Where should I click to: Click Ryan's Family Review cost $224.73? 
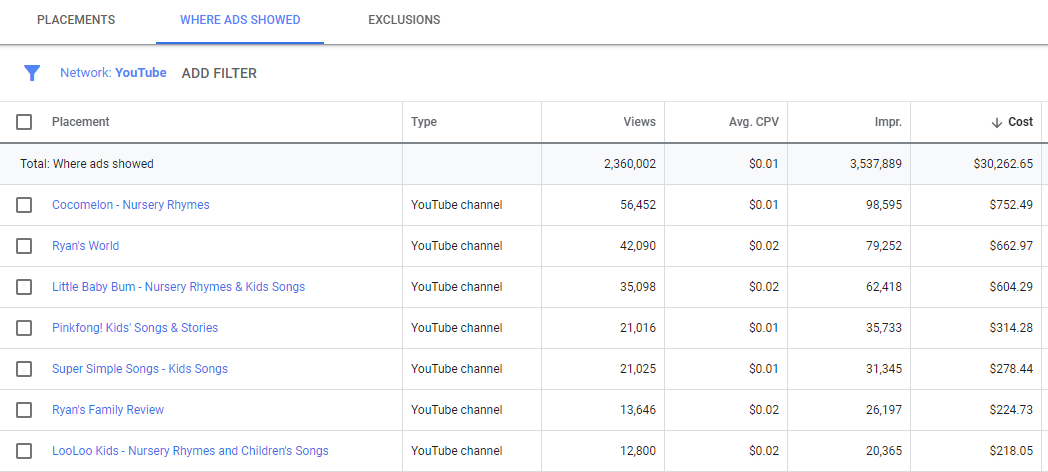(x=1011, y=410)
